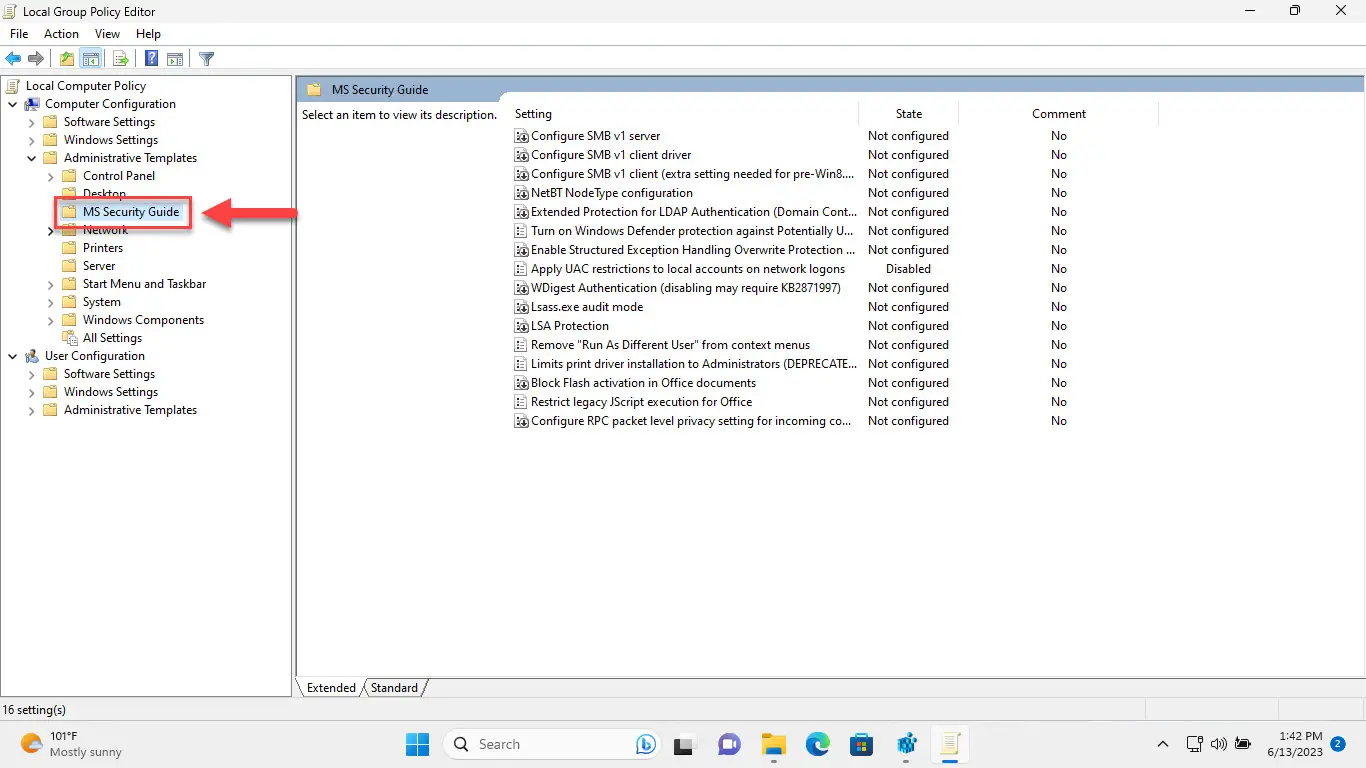Select the MS Security Guide tree folder
1366x768 pixels.
tap(131, 212)
